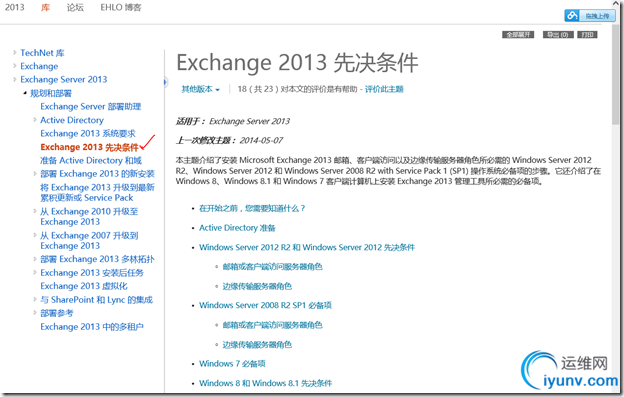This screenshot has height=397, width=624.
Task: Expand the TechNet 库 node arrow
Action: tap(15, 52)
